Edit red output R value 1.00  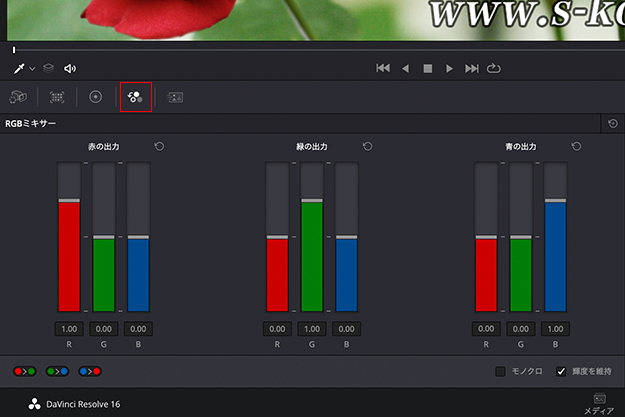69,329
